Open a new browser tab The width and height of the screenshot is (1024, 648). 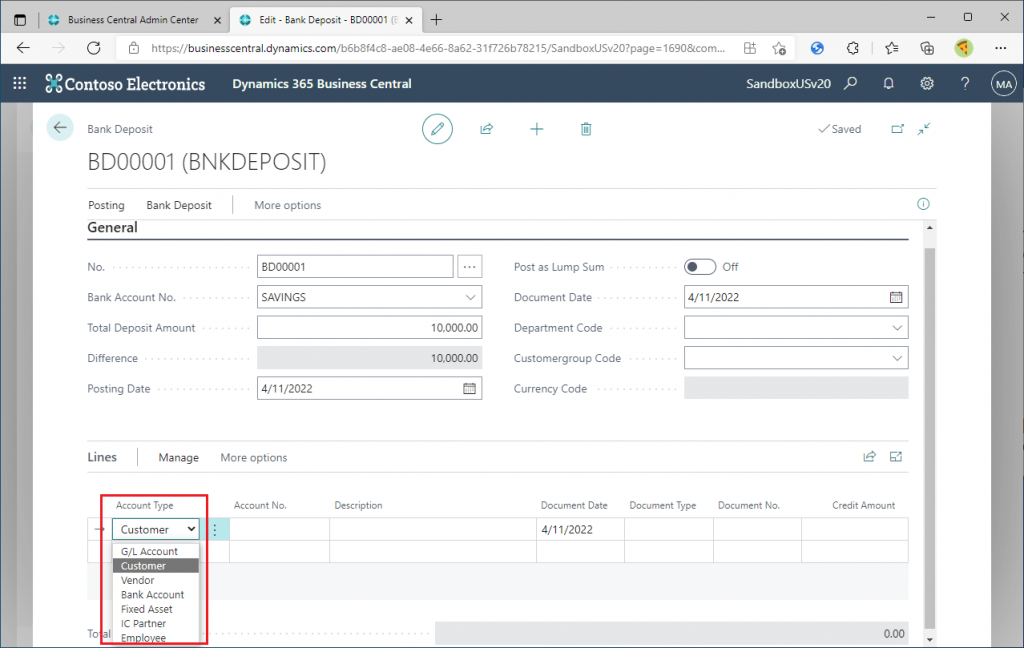tap(436, 20)
